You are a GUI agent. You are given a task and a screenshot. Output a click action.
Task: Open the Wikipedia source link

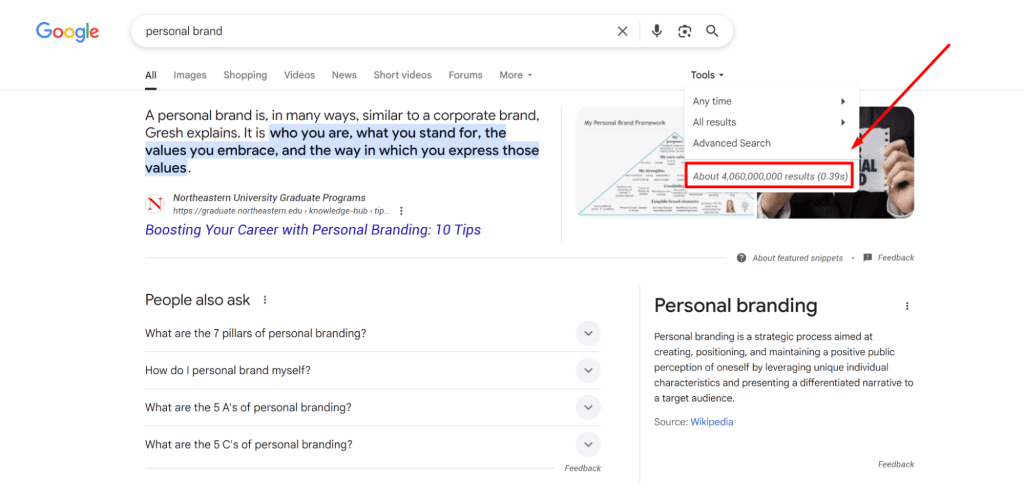click(712, 422)
